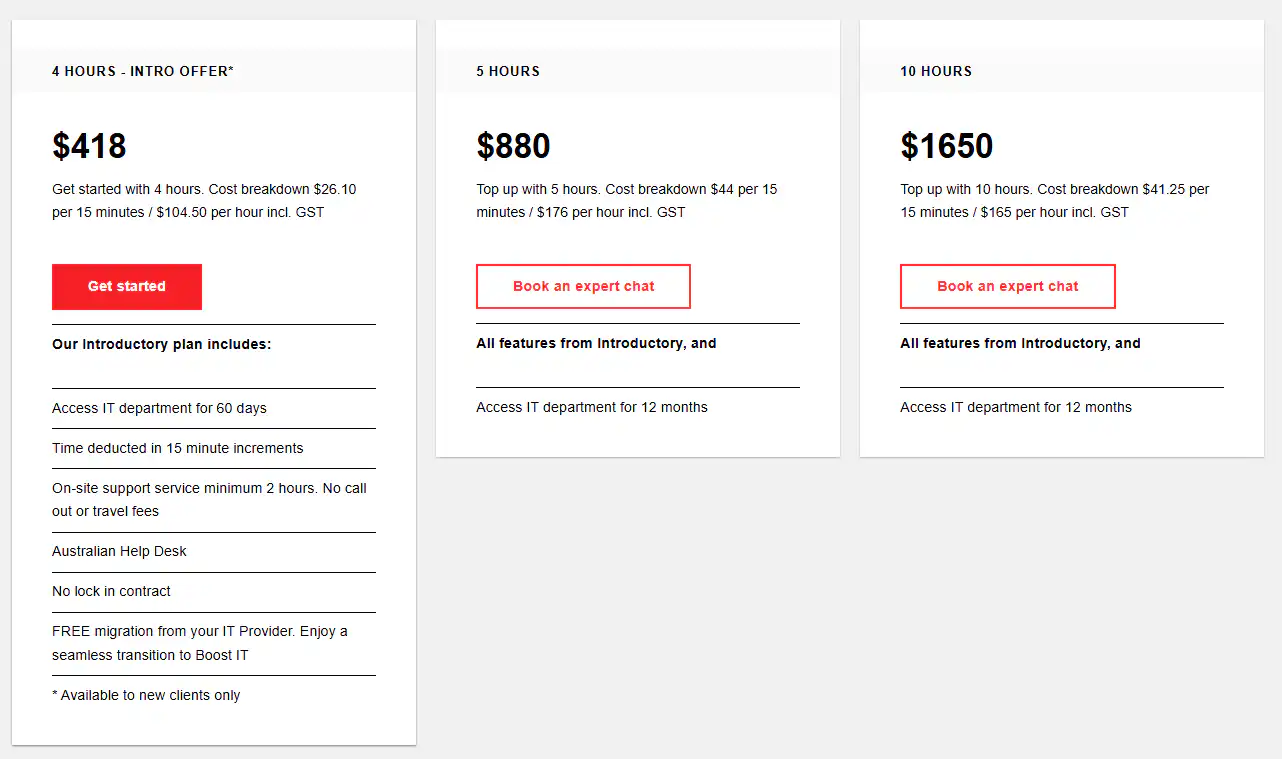Select Access IT department for 60 days row
Viewport: 1282px width, 759px height.
(154, 408)
